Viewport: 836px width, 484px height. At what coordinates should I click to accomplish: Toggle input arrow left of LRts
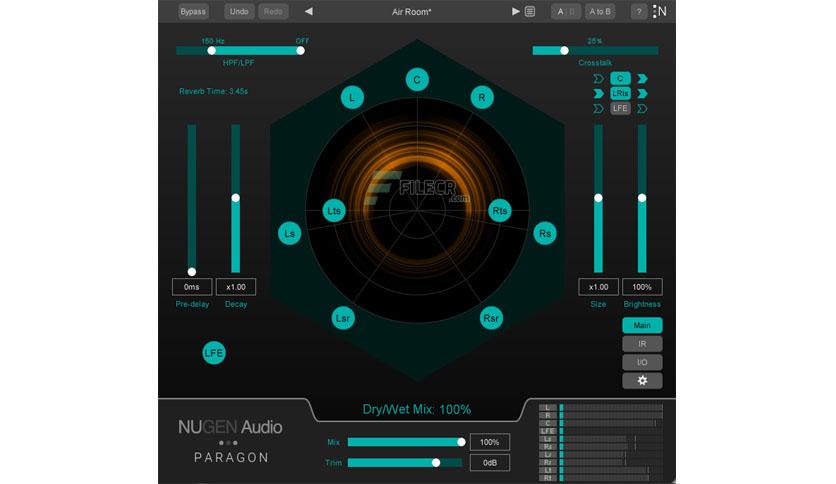coord(598,94)
